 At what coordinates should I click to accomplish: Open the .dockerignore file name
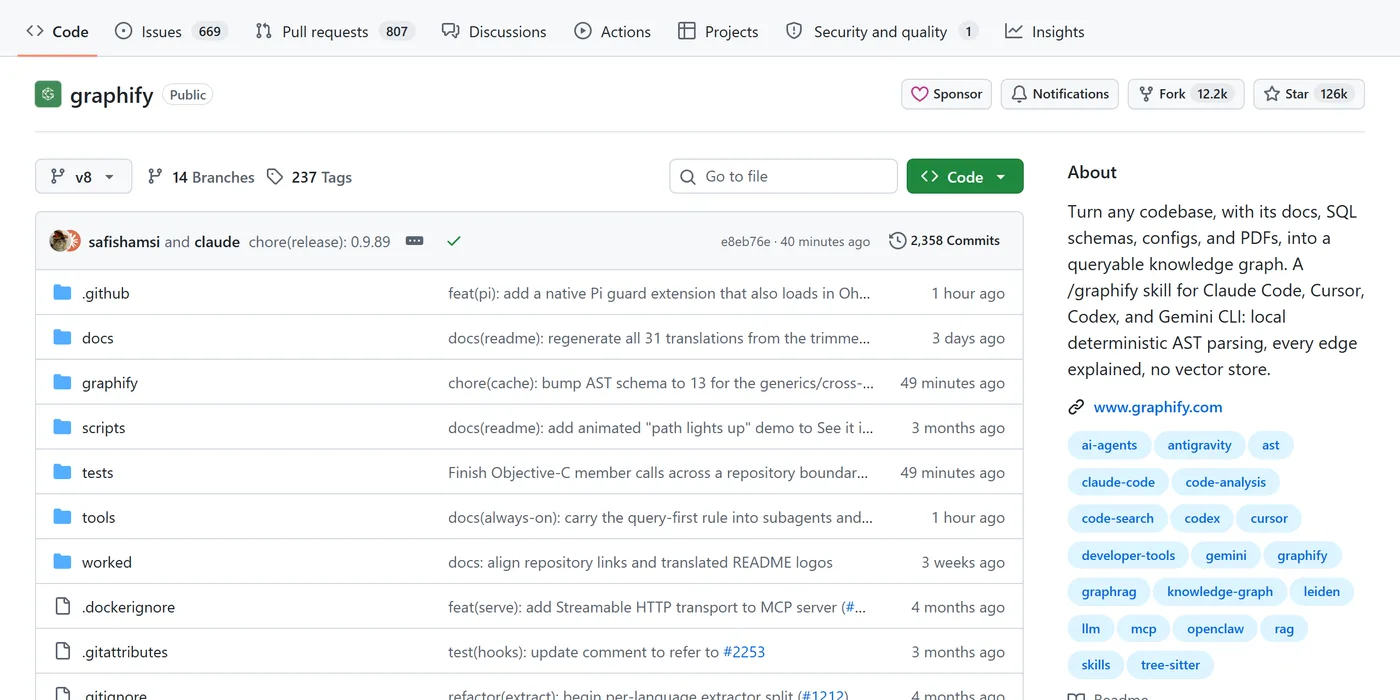tap(128, 607)
